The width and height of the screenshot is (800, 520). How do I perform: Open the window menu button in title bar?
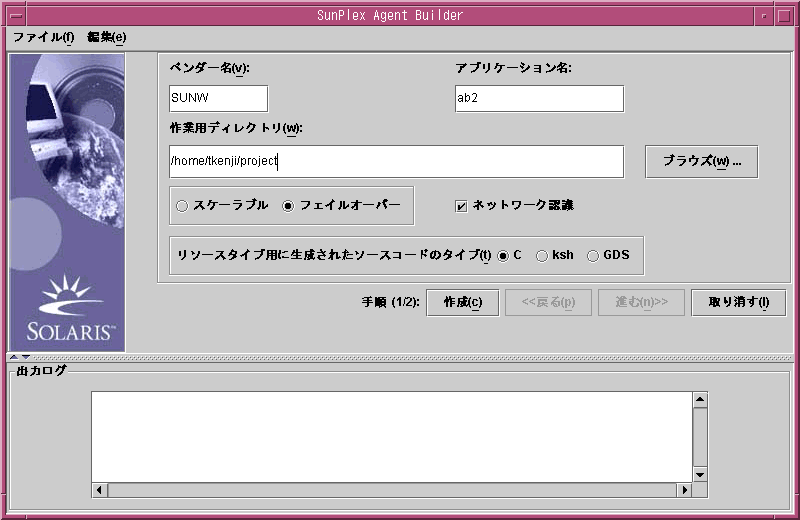coord(16,15)
